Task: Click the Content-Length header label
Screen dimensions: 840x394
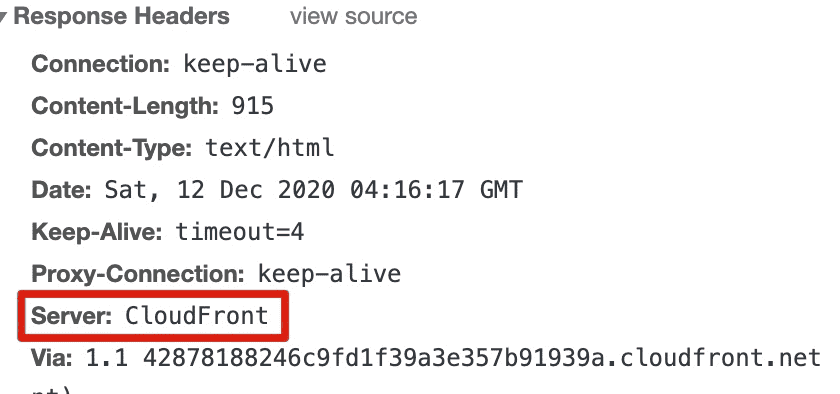Action: (125, 106)
